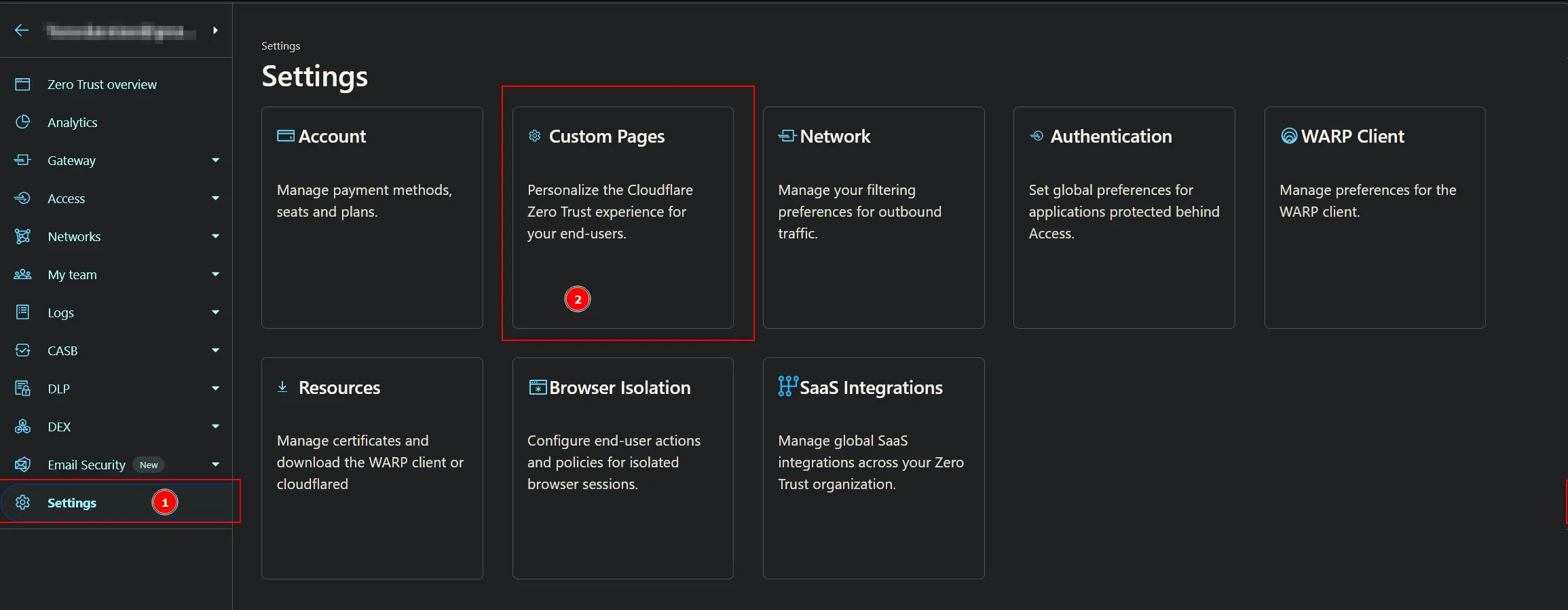
Task: Click the DLP sidebar icon
Action: tap(22, 389)
